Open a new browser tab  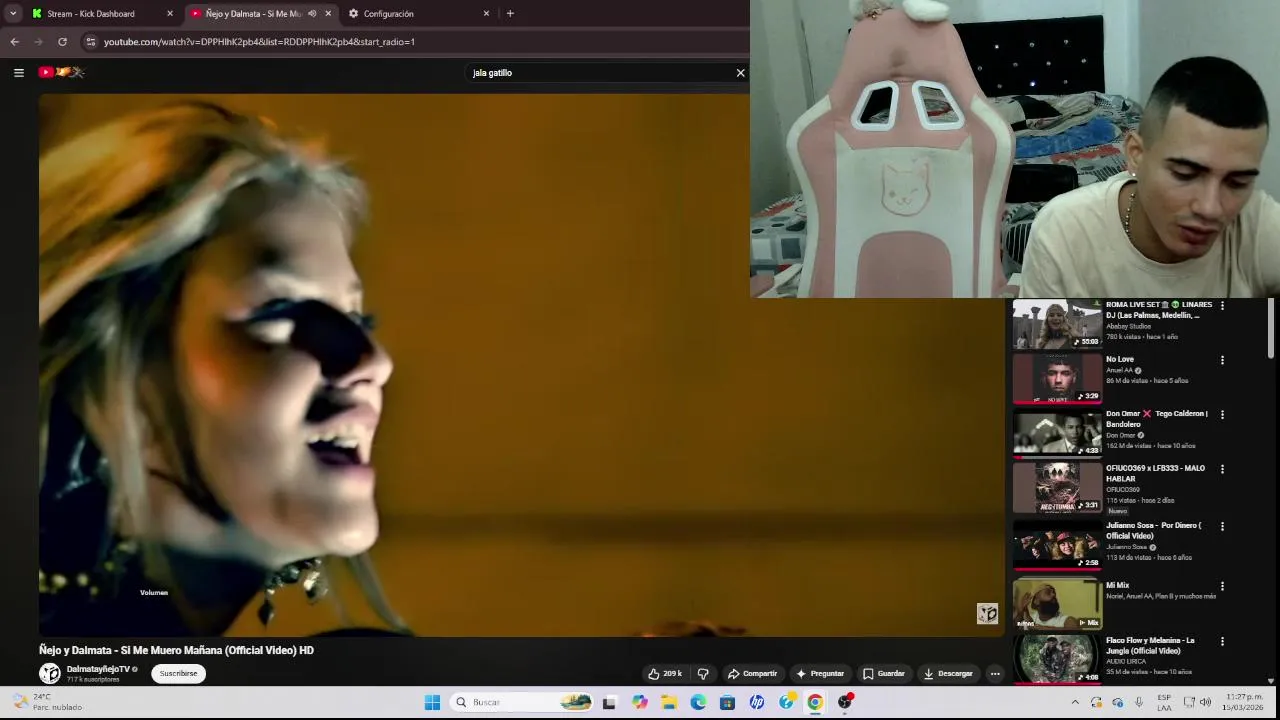coord(510,14)
